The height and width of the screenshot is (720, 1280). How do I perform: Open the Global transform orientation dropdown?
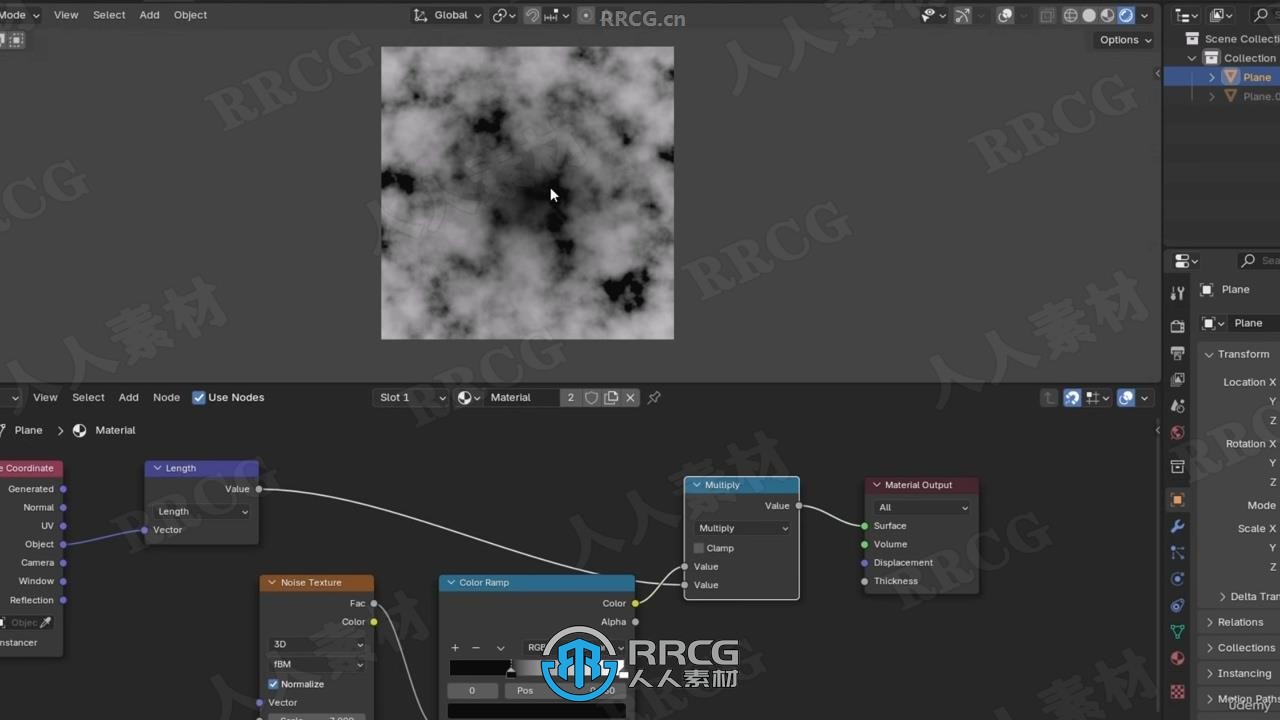point(448,15)
